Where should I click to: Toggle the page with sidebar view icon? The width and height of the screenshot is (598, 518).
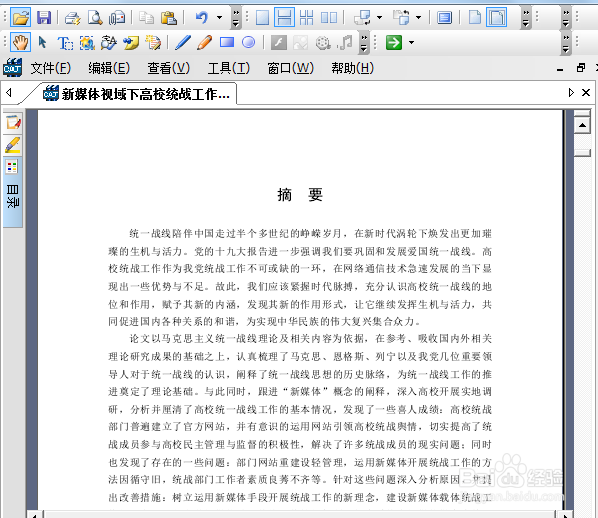(497, 17)
